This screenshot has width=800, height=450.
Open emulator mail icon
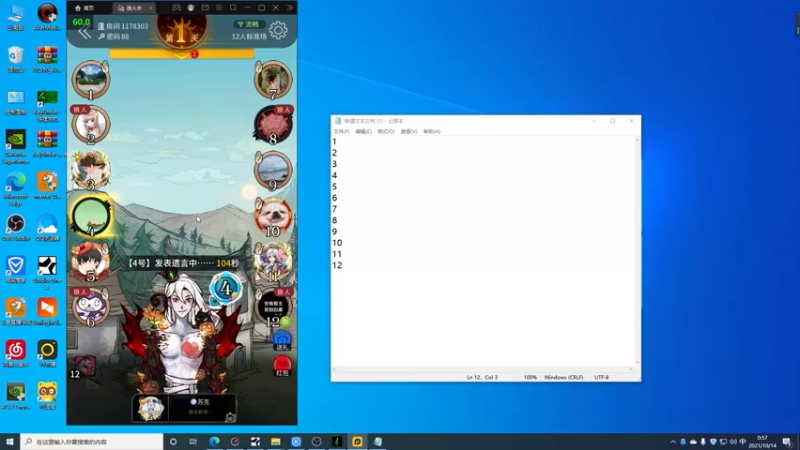click(205, 8)
